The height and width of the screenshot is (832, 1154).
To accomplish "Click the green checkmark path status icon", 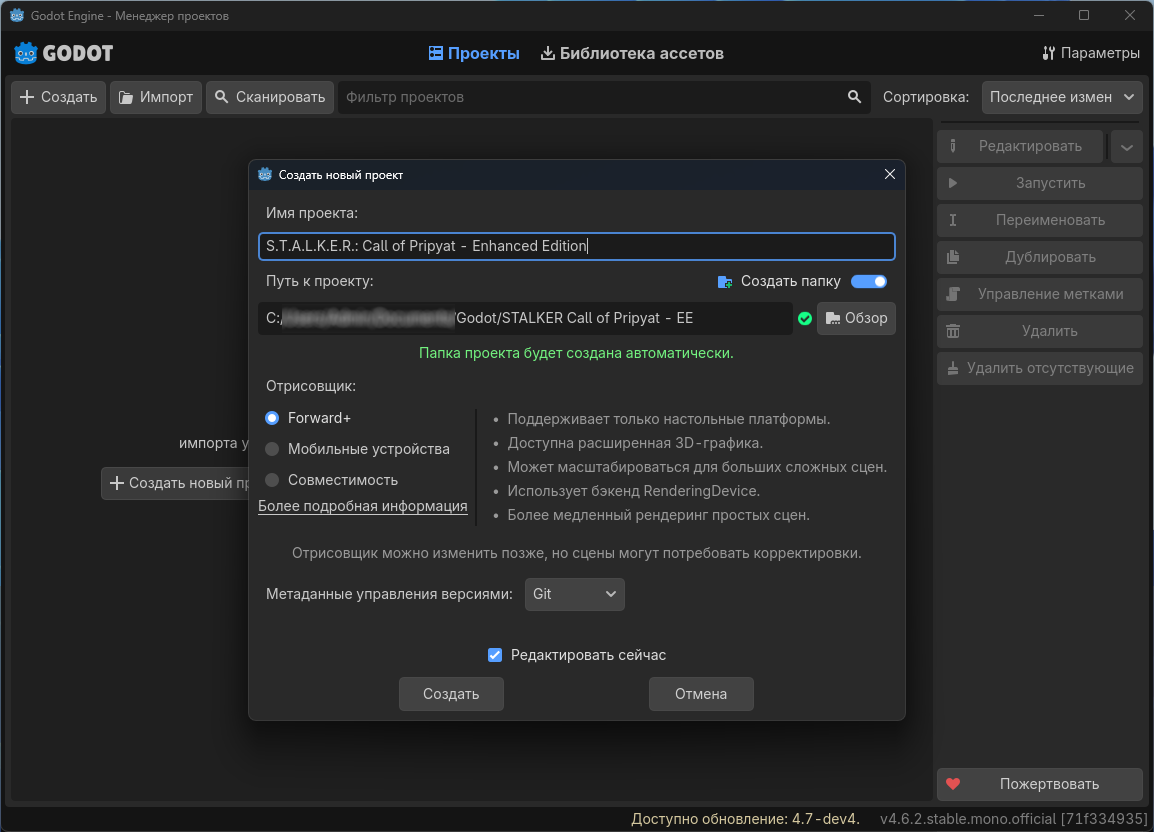I will click(x=805, y=318).
